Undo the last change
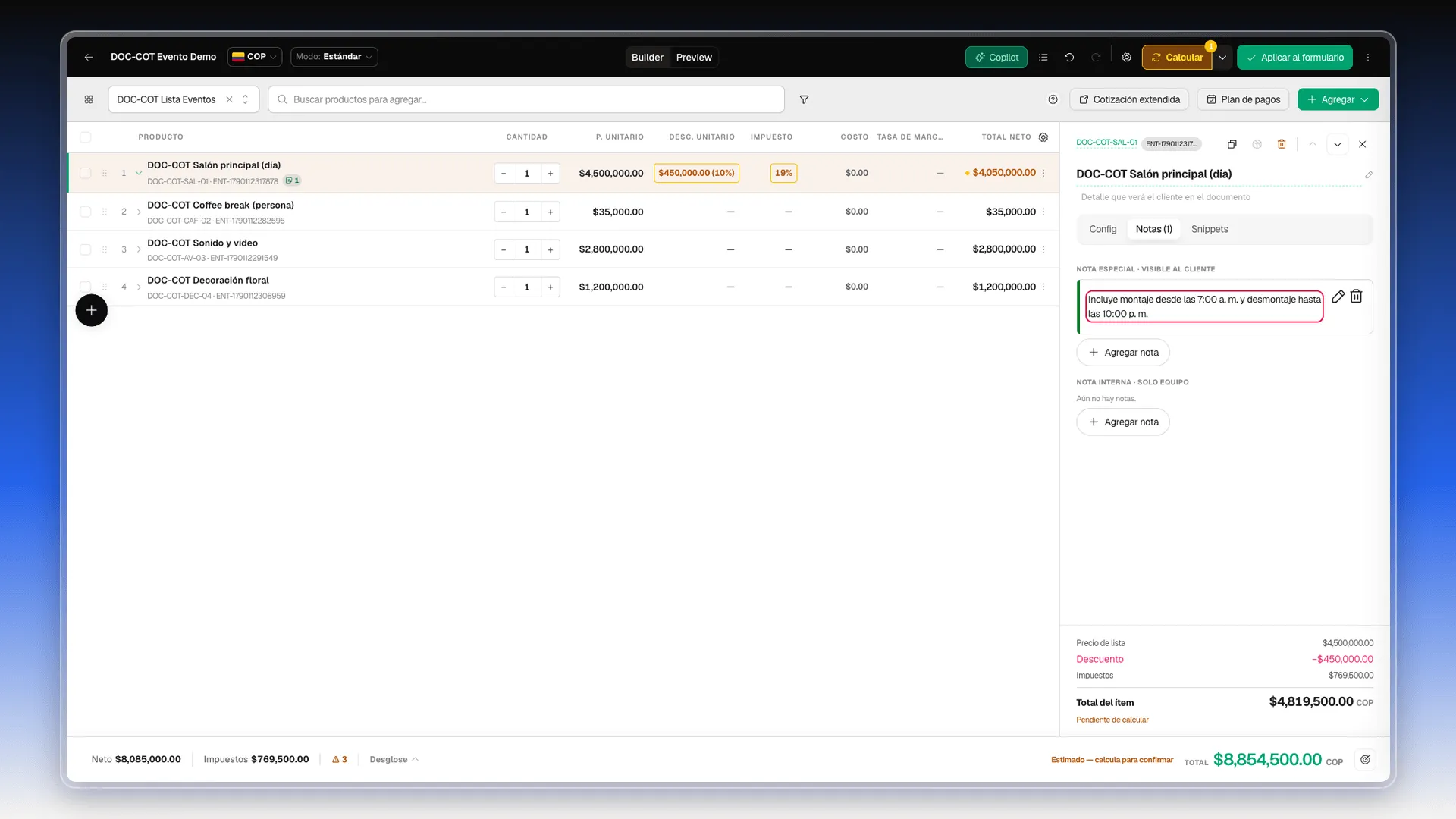 (x=1069, y=57)
